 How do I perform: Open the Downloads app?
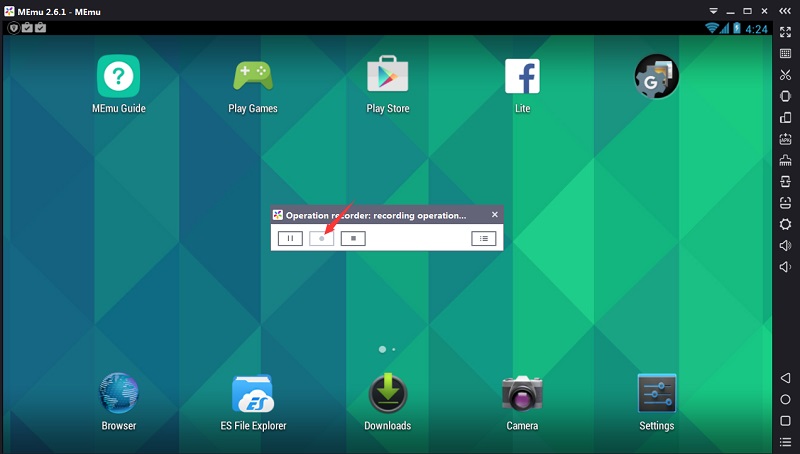(388, 394)
